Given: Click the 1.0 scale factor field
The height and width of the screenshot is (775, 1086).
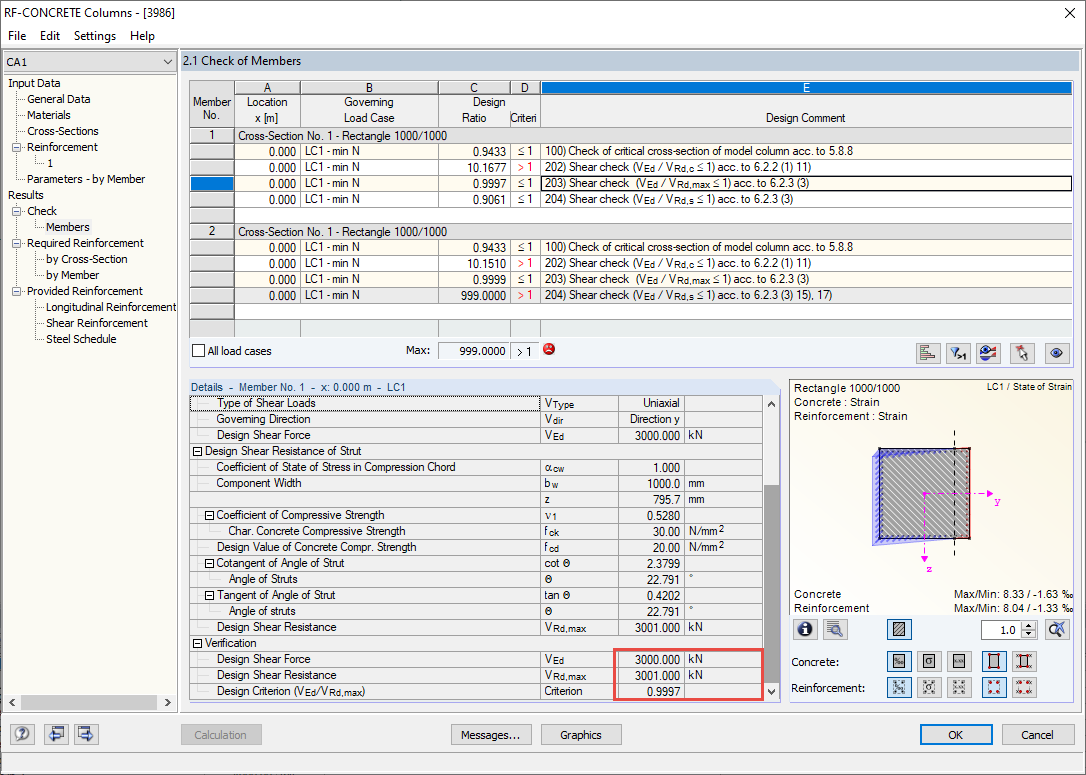Looking at the screenshot, I should [x=1002, y=630].
